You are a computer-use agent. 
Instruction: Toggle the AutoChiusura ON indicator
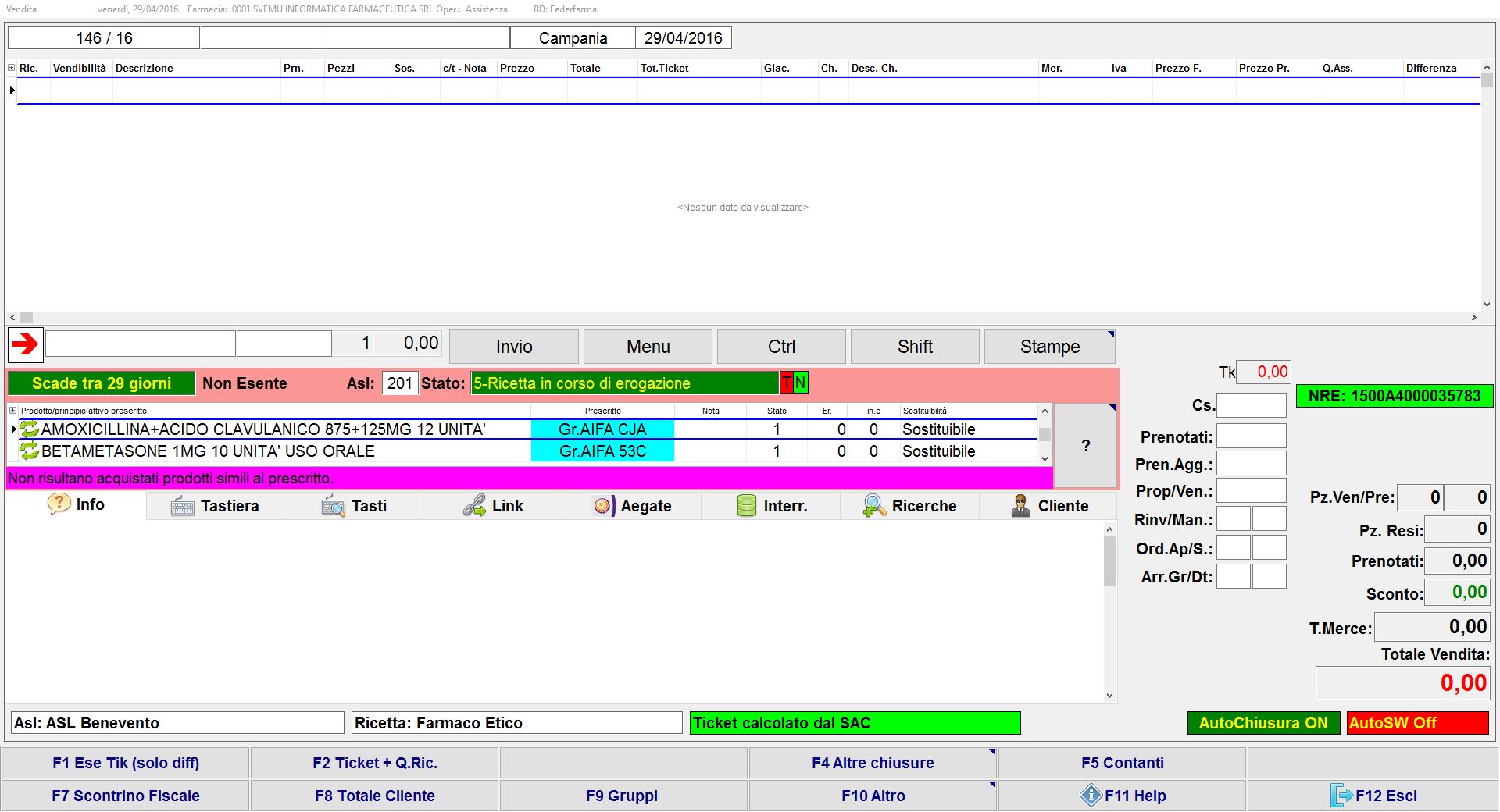click(1262, 723)
